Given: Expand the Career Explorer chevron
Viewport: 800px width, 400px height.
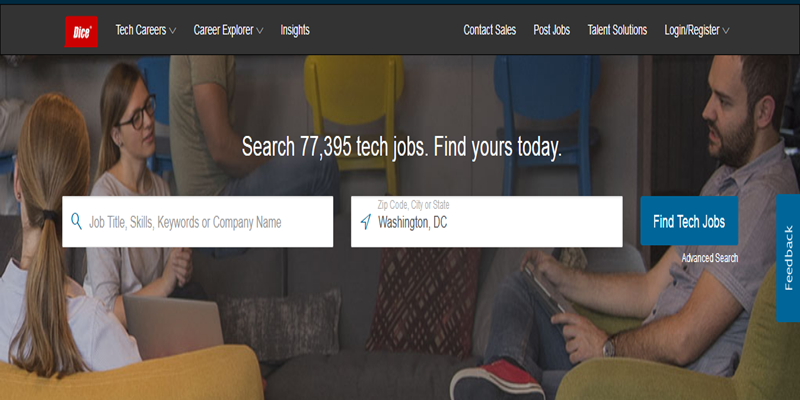Looking at the screenshot, I should [x=260, y=31].
